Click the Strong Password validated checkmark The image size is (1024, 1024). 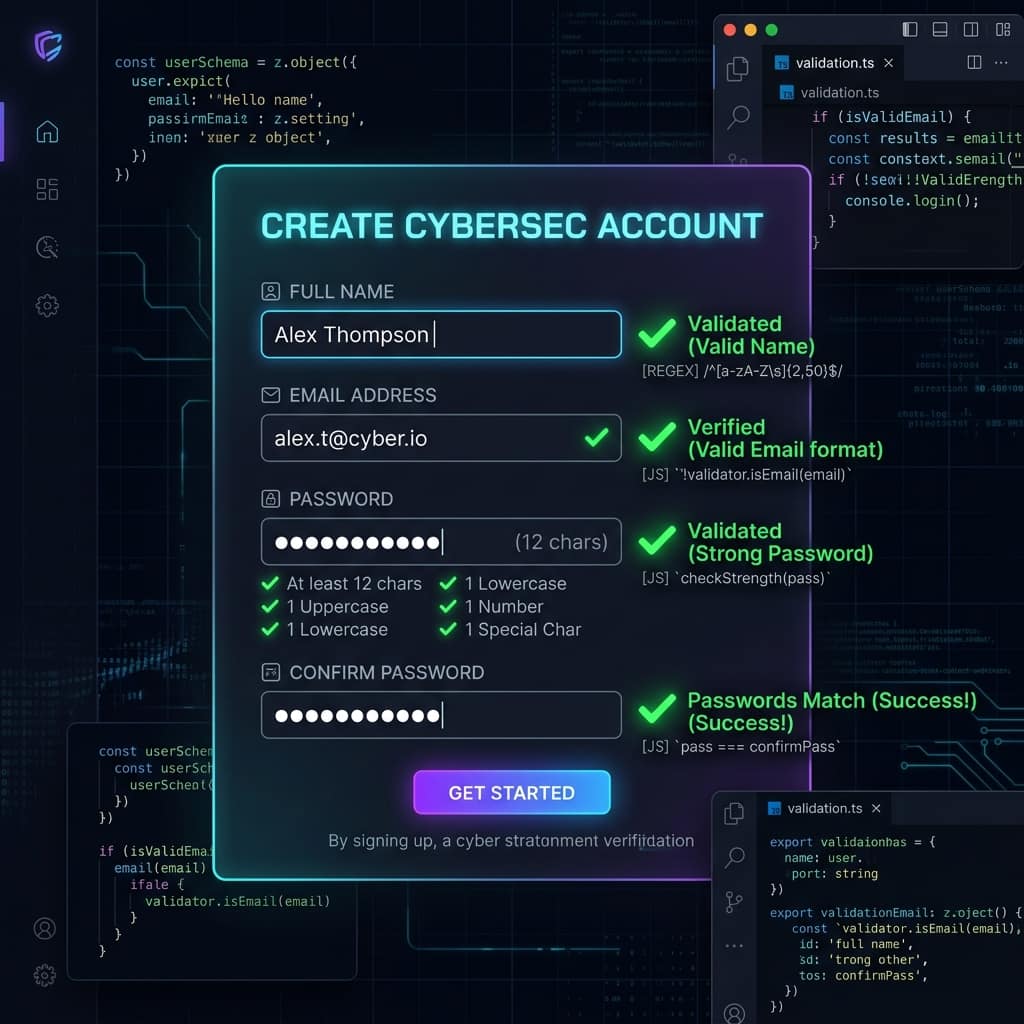(657, 539)
